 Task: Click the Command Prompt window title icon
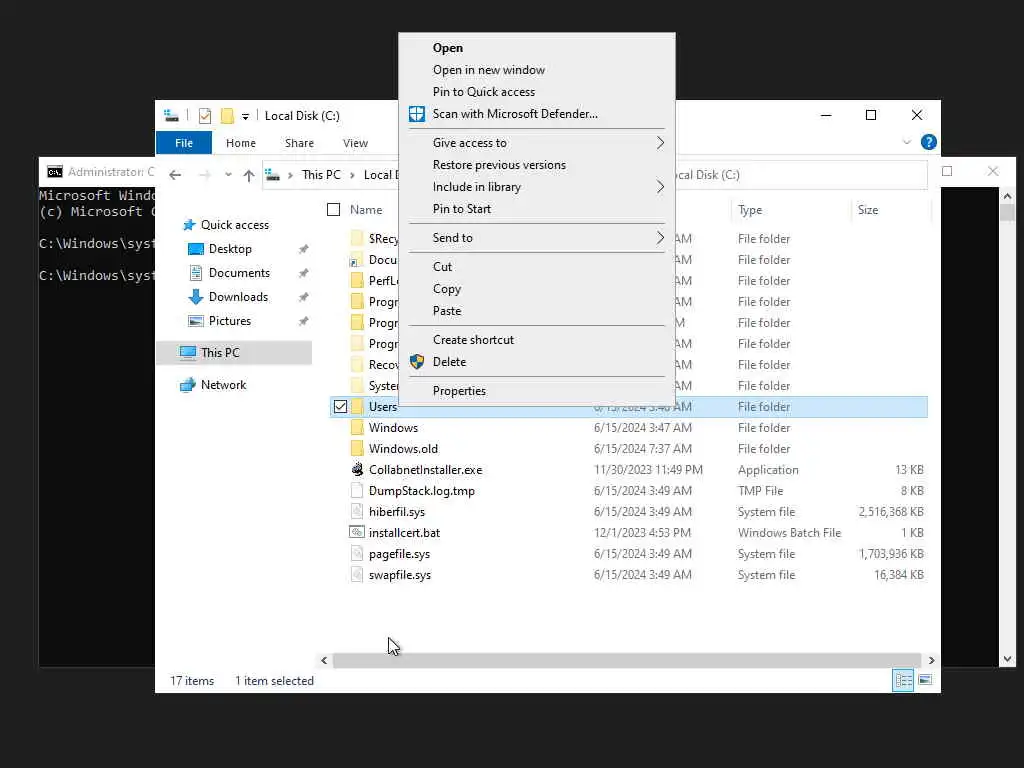pos(55,172)
